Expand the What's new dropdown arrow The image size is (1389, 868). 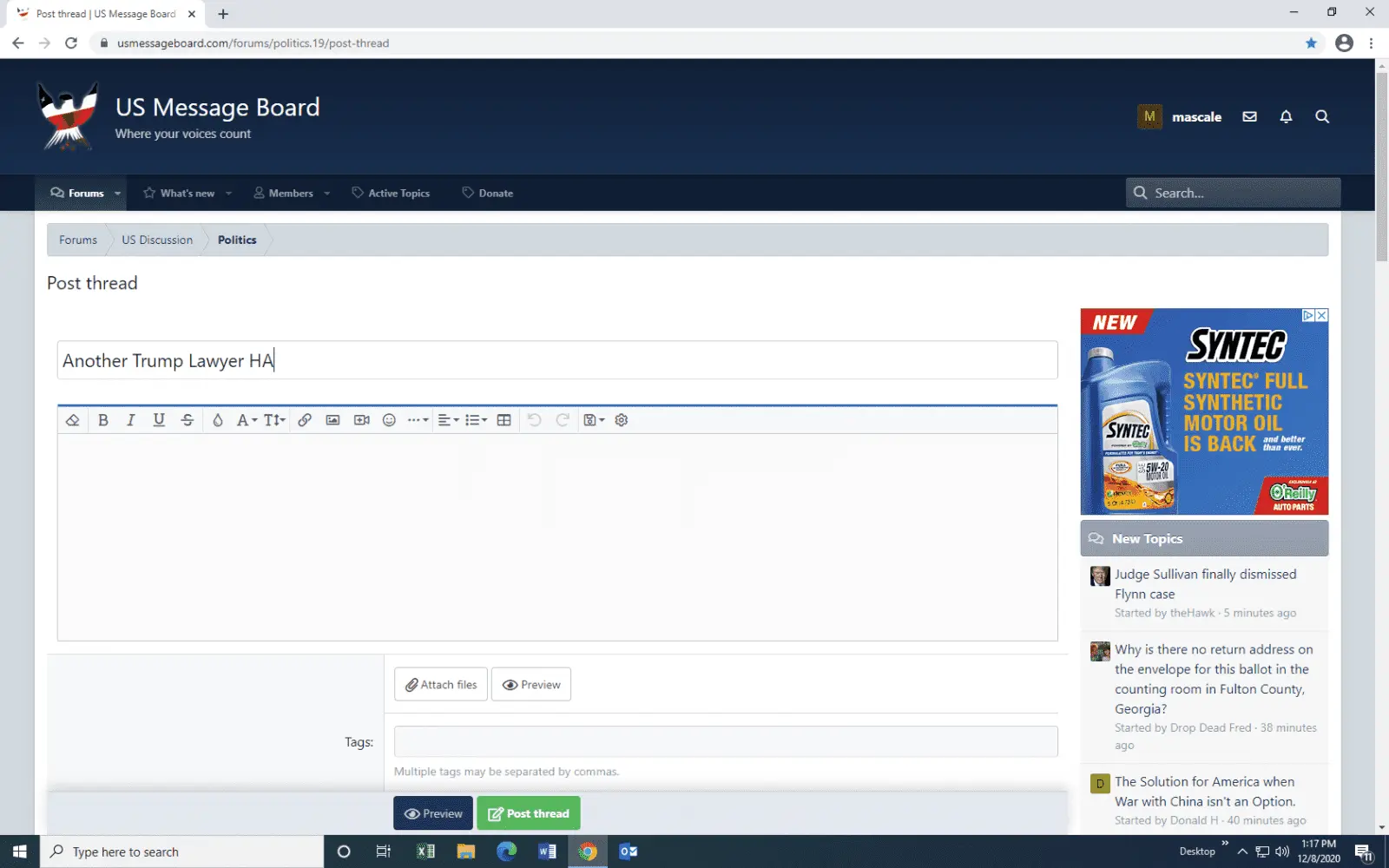click(x=228, y=193)
